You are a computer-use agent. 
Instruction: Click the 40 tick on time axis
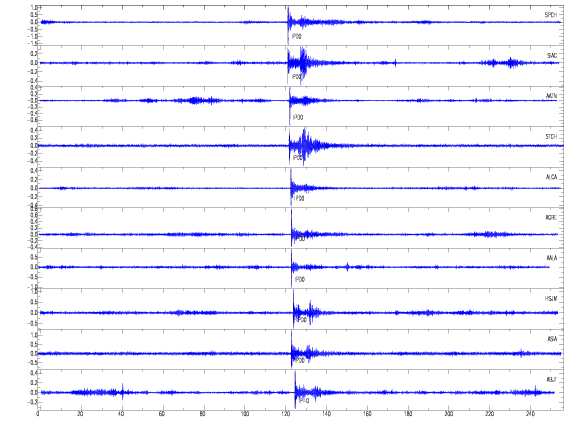coord(121,414)
